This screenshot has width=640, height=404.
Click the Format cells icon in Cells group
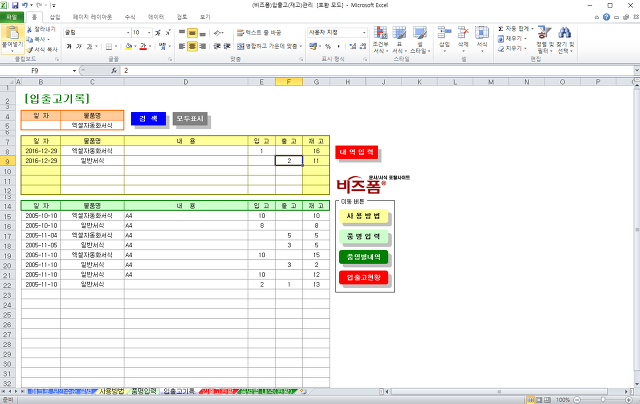[482, 32]
